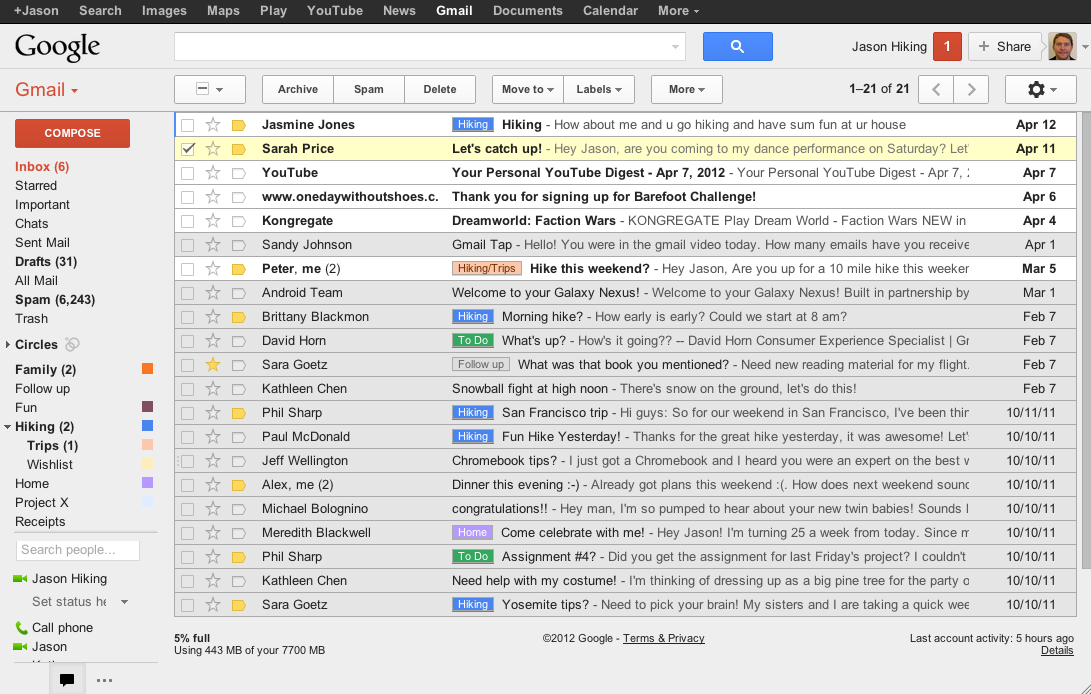Toggle importance marker on YouTube email
1091x694 pixels.
coord(239,173)
